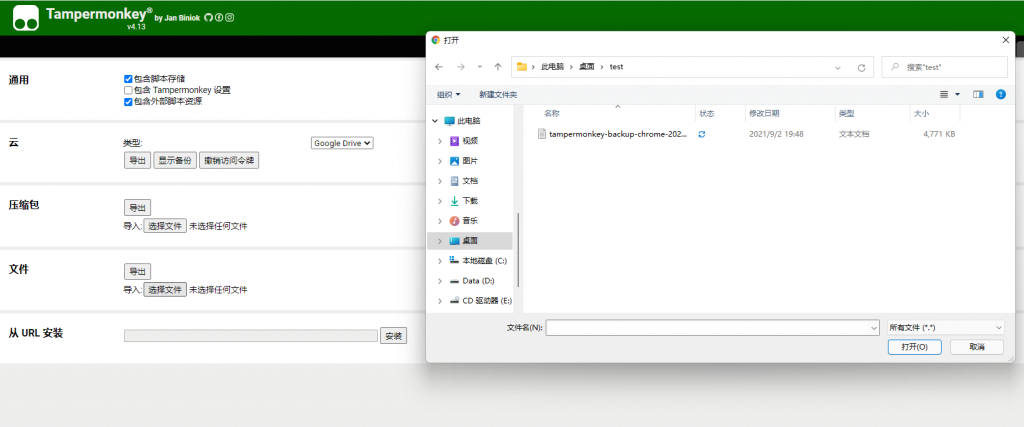Viewport: 1024px width, 427px height.
Task: Click 显示备份 button
Action: [175, 161]
